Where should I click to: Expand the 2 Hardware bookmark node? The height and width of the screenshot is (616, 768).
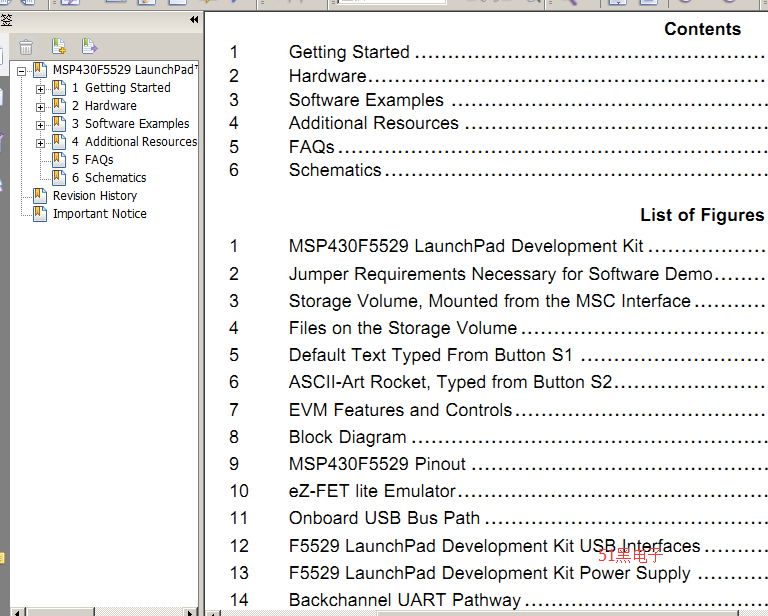41,108
